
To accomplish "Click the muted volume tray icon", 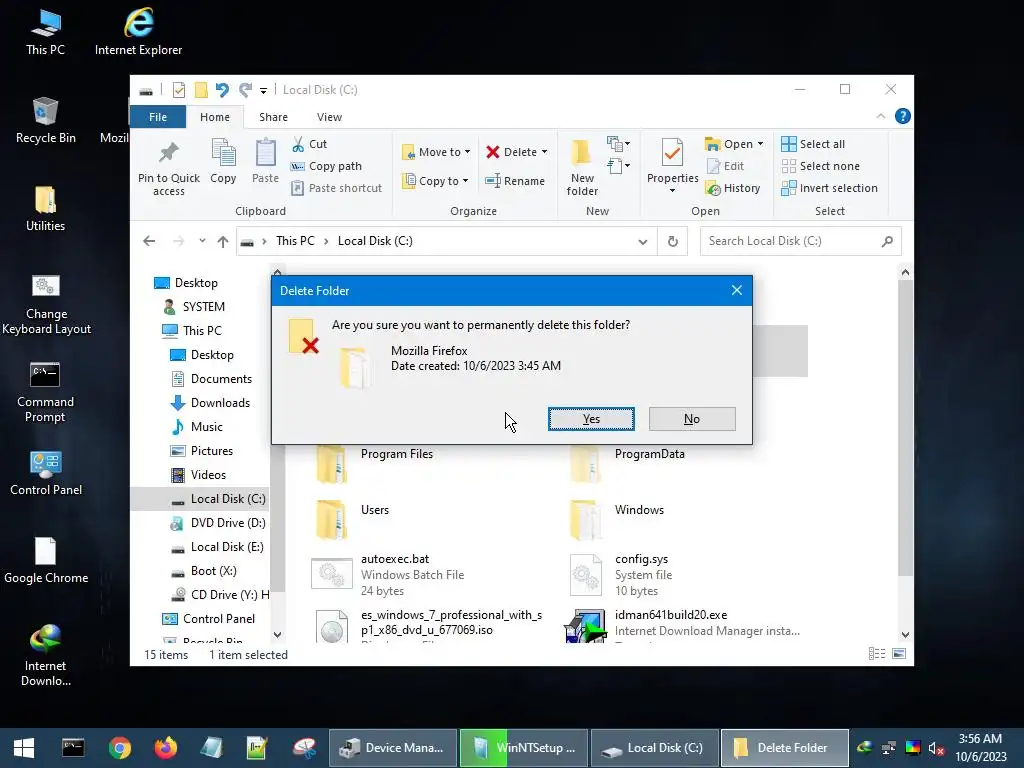I will click(x=936, y=748).
